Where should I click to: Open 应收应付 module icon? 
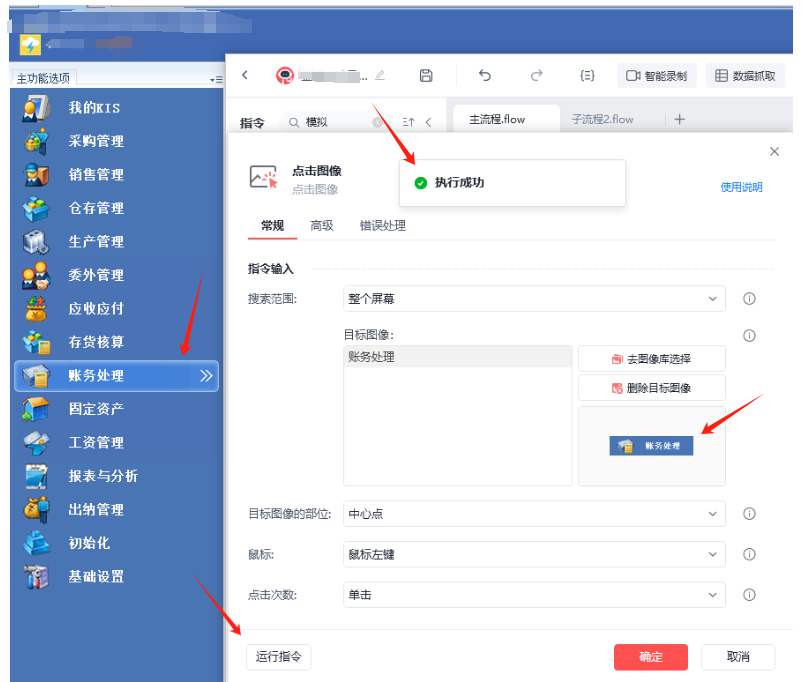click(36, 308)
